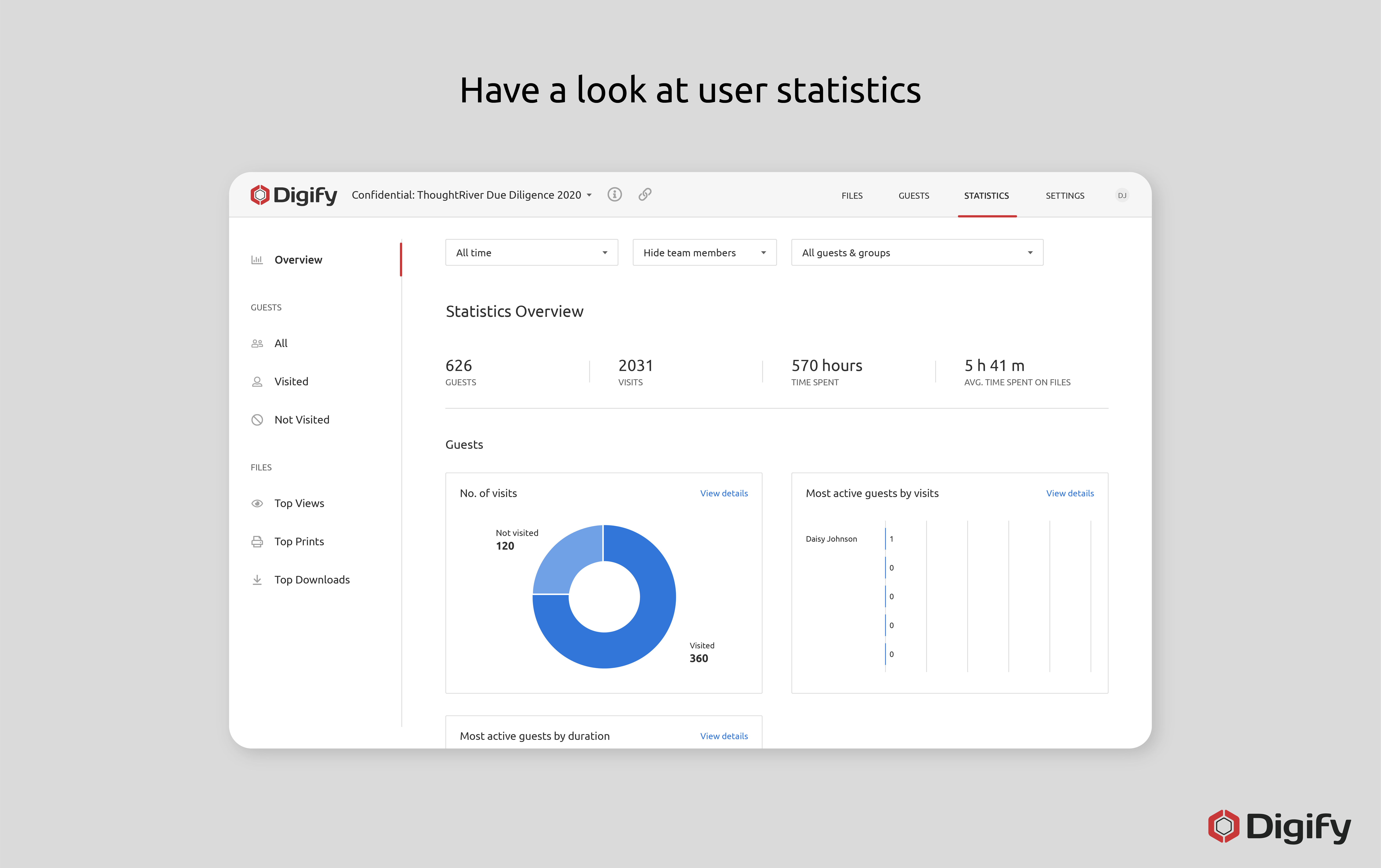Open Top Views in the sidebar
The image size is (1381, 868).
click(x=299, y=503)
